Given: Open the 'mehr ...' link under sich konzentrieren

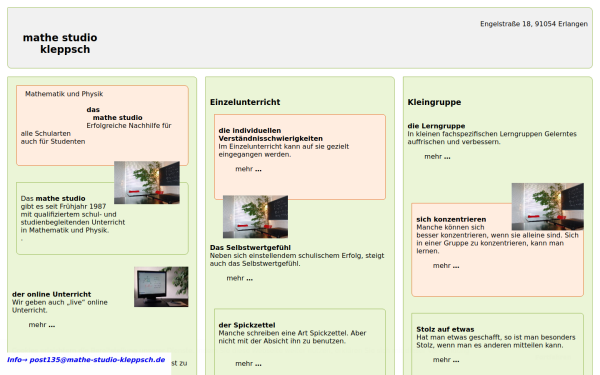Looking at the screenshot, I should tap(446, 266).
